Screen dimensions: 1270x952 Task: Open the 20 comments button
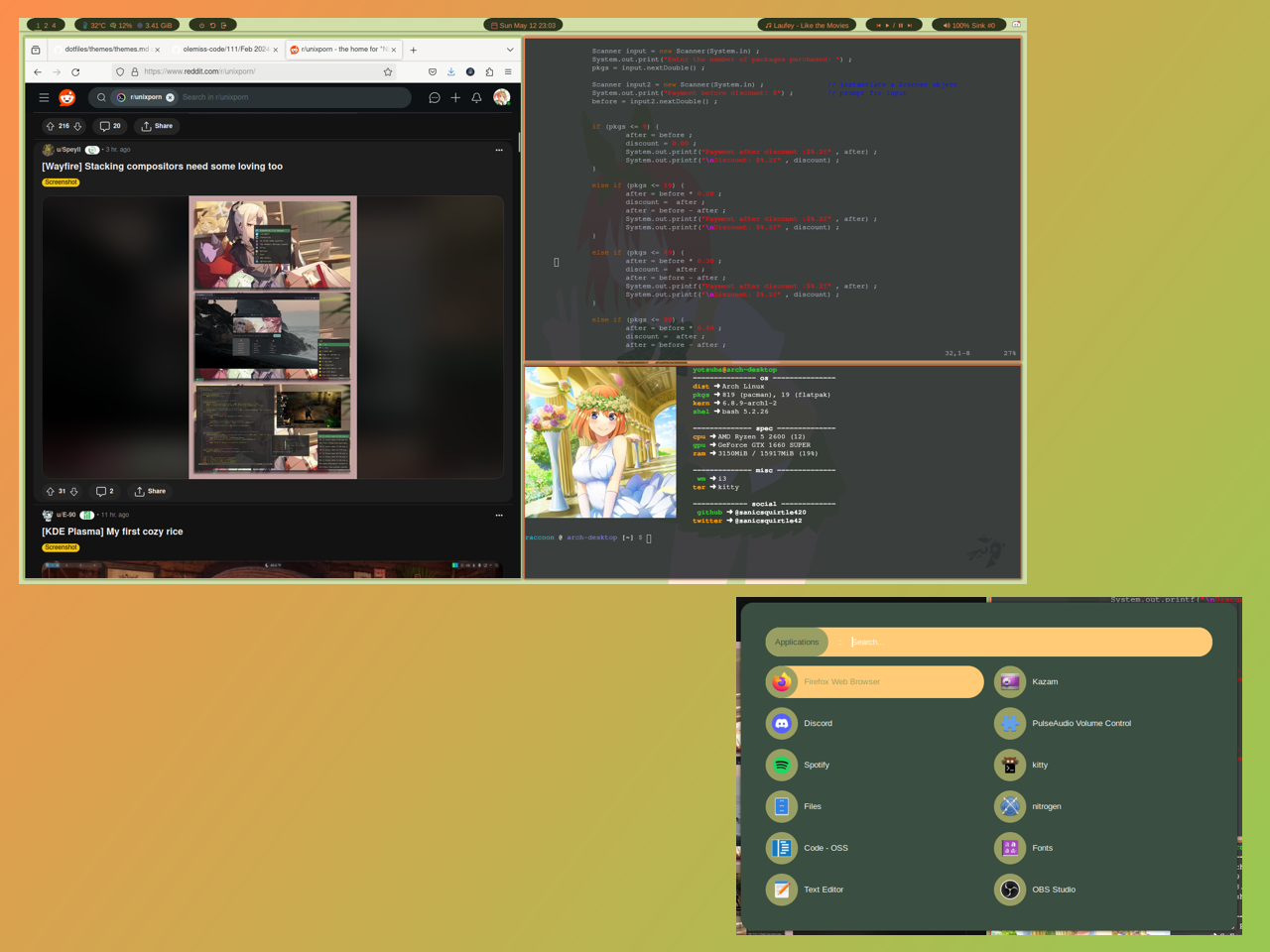110,126
